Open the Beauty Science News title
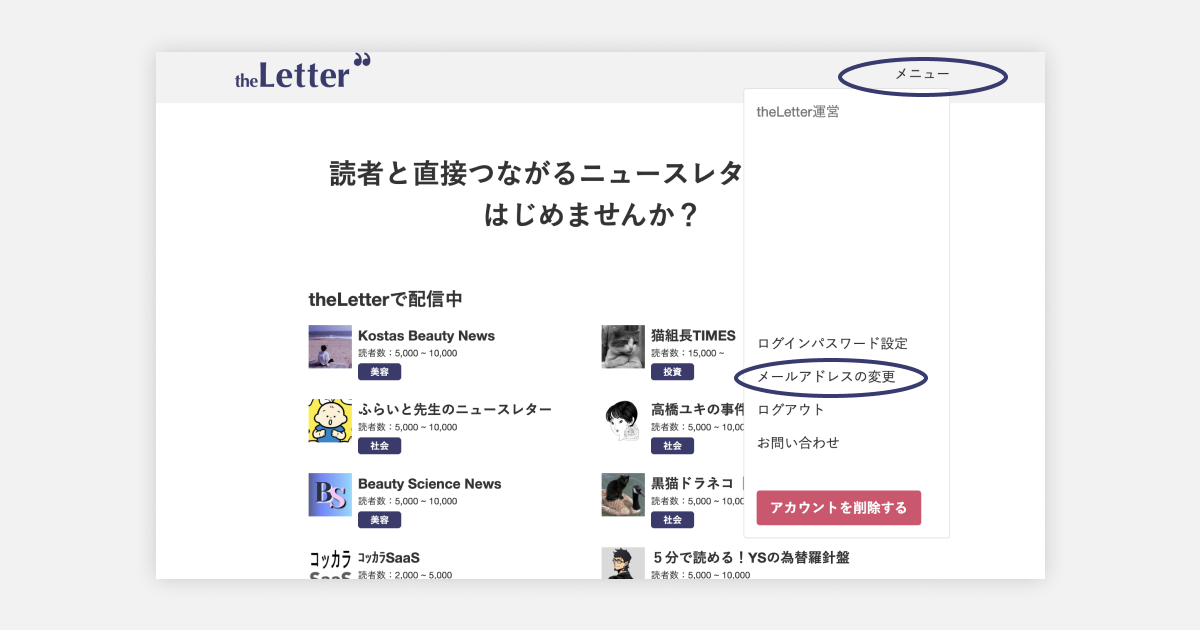 (430, 484)
